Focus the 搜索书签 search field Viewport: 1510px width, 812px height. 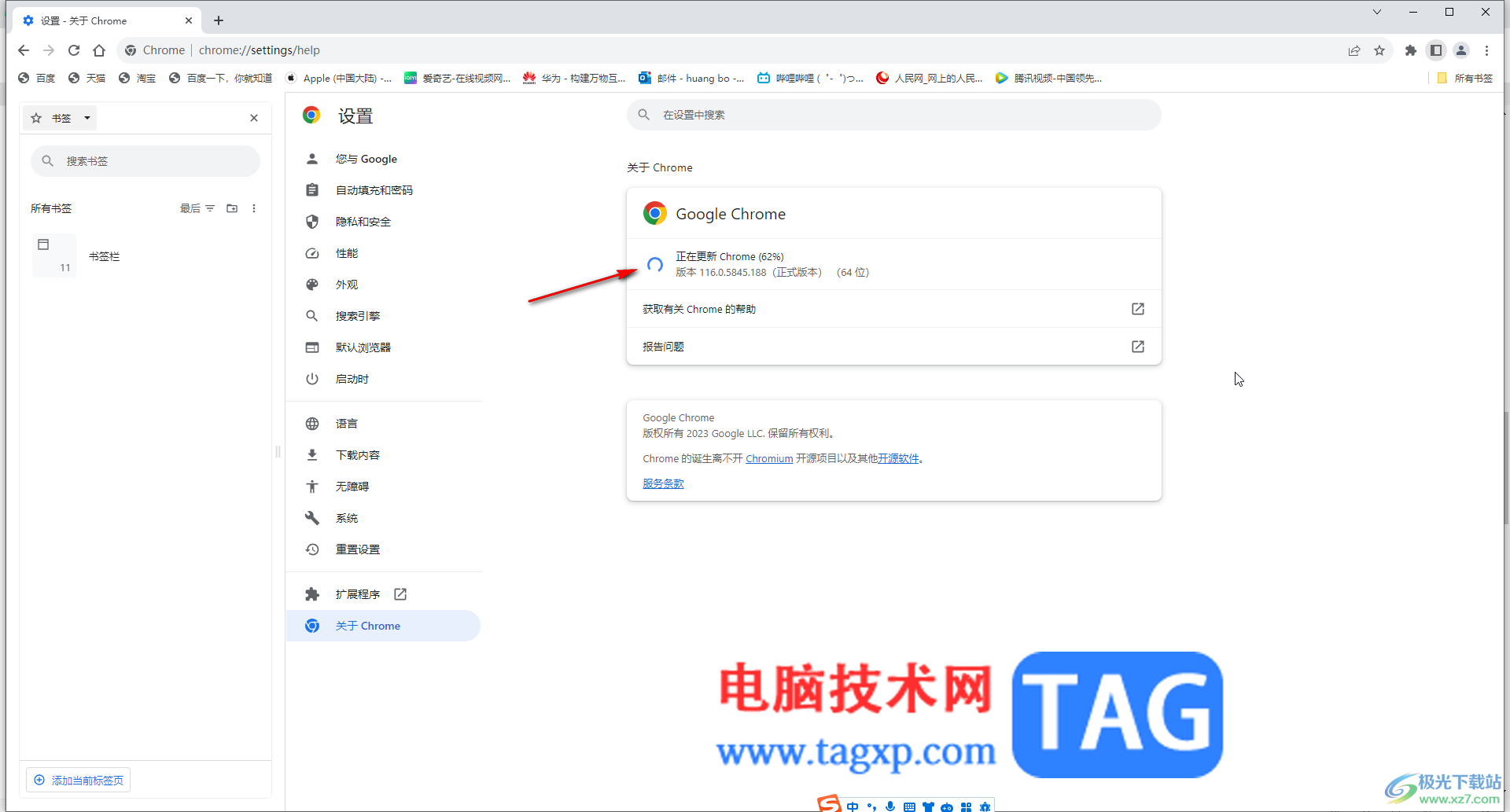(x=145, y=161)
